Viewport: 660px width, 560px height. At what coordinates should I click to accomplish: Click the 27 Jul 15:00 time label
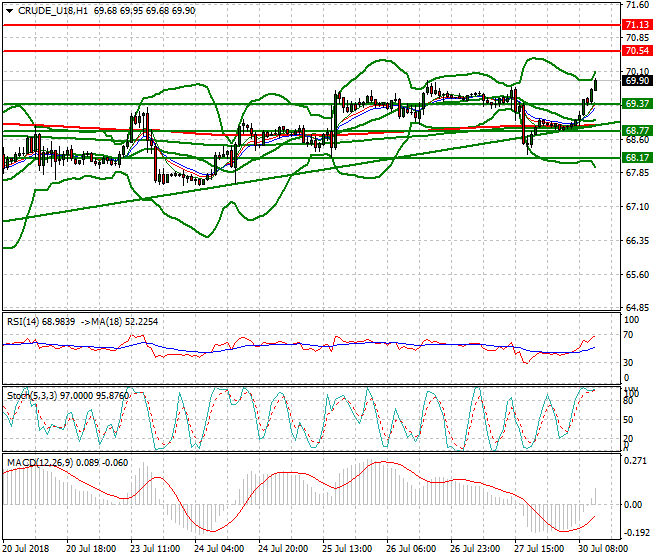539,549
